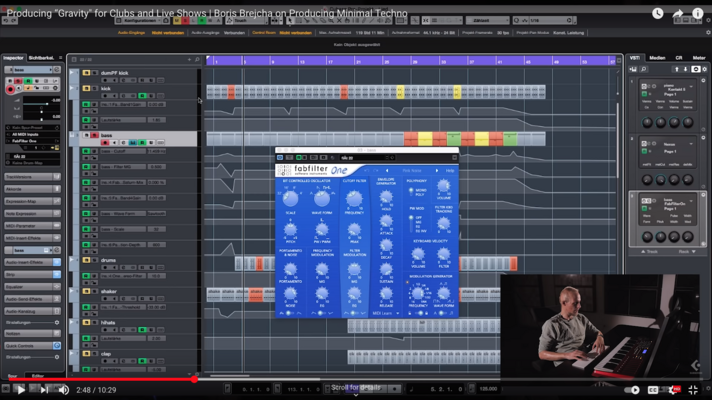Expand the TrackVersions inspector section
Screen dimensions: 712x400
coord(32,177)
